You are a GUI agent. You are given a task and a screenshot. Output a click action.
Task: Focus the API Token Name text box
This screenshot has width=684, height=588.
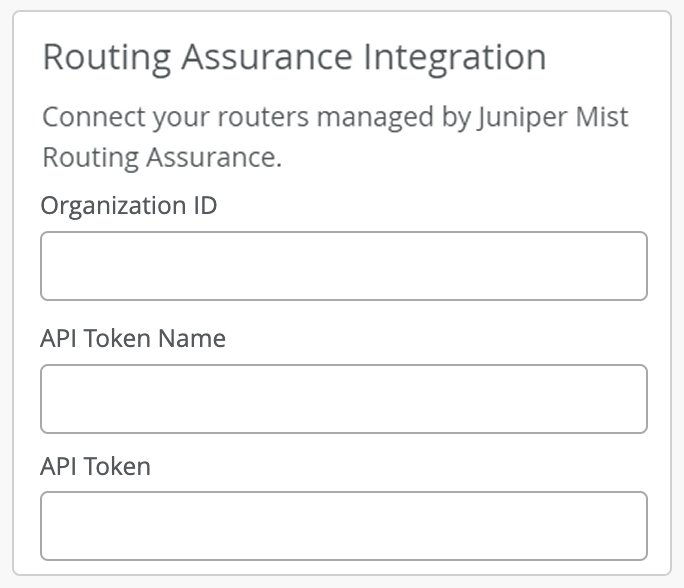click(x=343, y=399)
